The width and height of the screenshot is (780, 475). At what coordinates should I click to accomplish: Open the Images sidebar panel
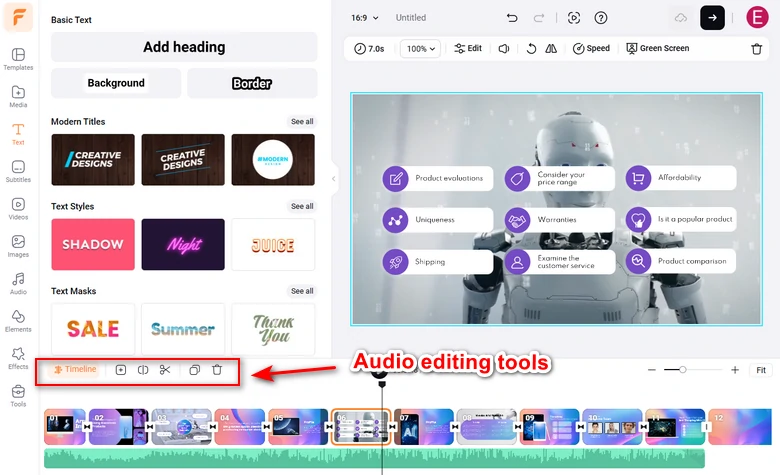point(18,246)
